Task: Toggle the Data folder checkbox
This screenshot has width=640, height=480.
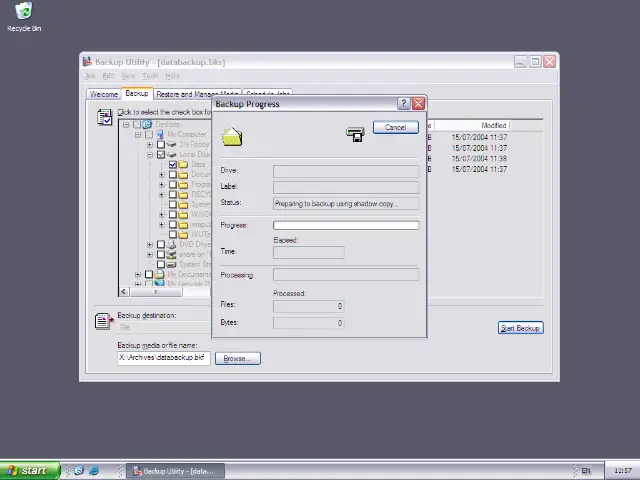Action: pos(173,165)
